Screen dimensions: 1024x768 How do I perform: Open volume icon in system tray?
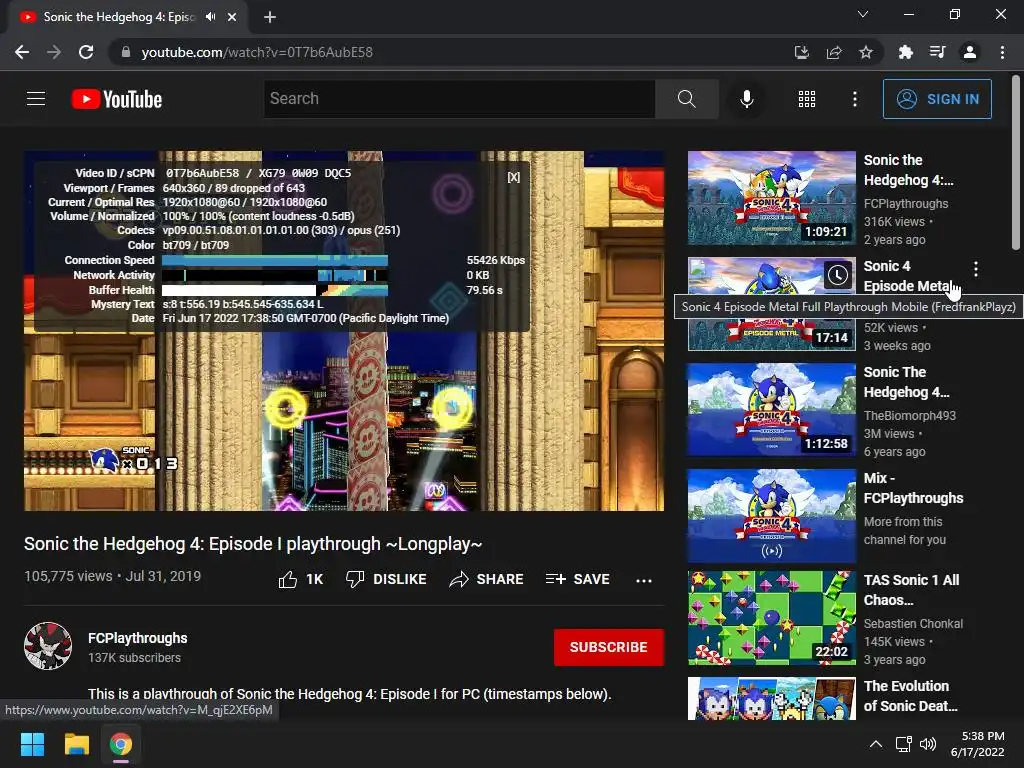point(927,744)
